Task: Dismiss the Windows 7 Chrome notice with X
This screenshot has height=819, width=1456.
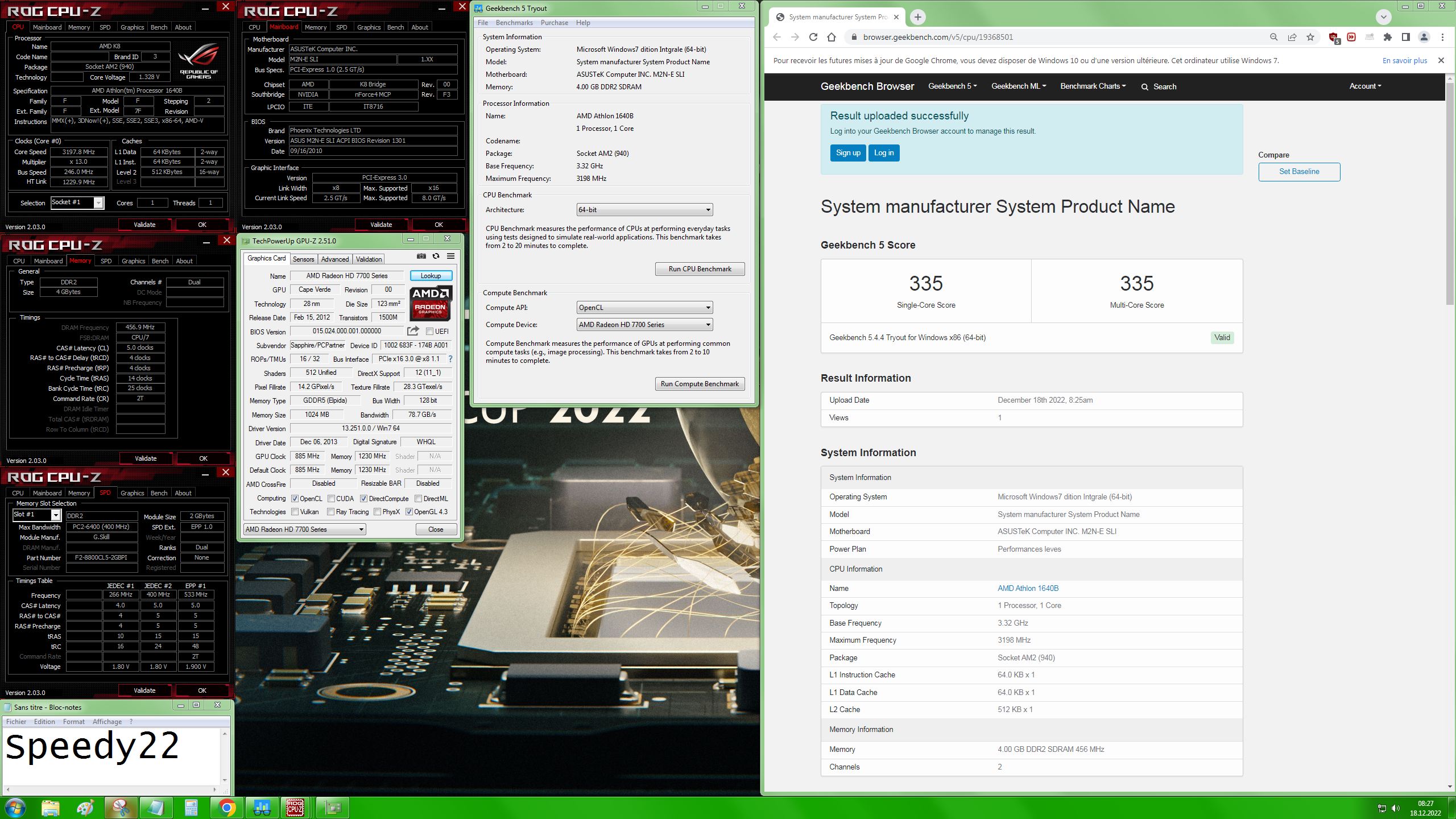Action: [x=1441, y=60]
